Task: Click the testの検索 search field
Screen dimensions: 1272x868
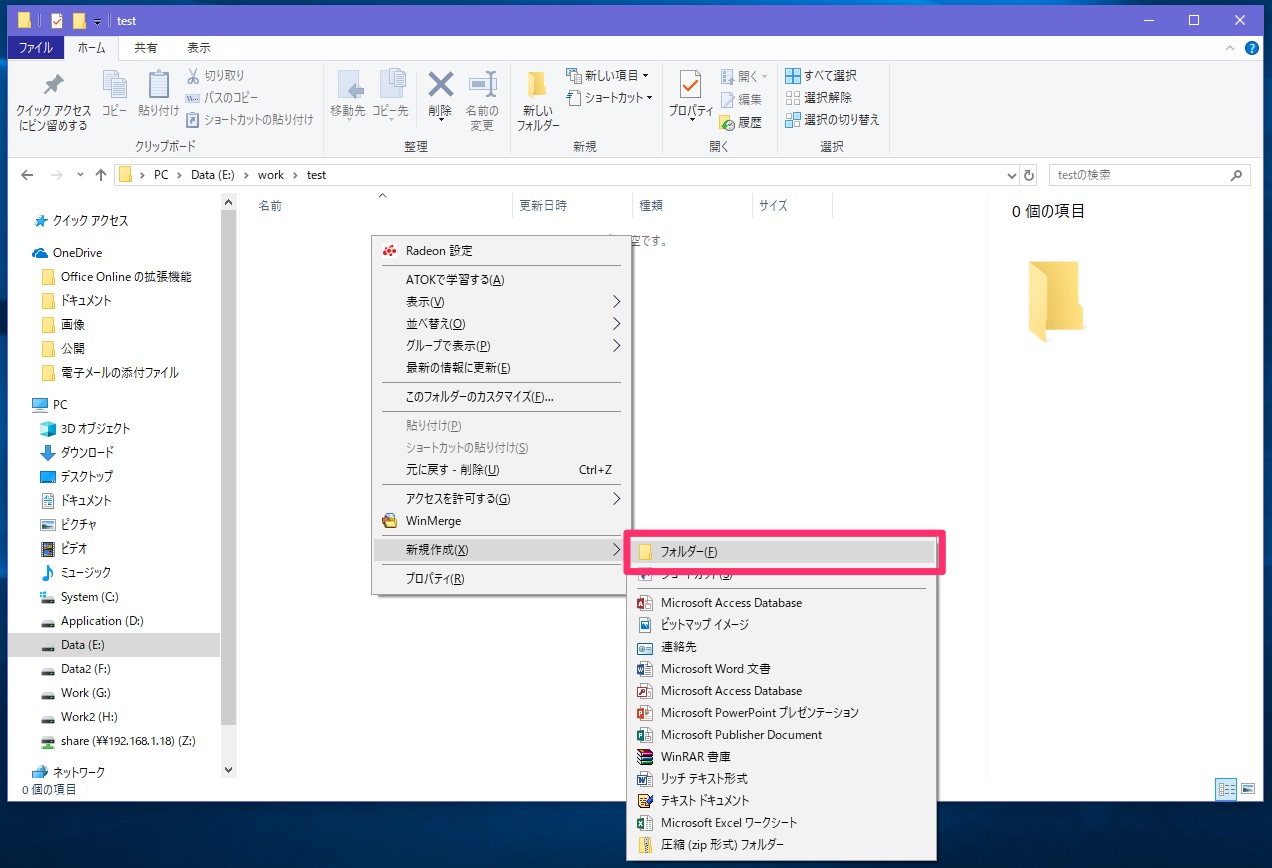Action: click(x=1149, y=175)
